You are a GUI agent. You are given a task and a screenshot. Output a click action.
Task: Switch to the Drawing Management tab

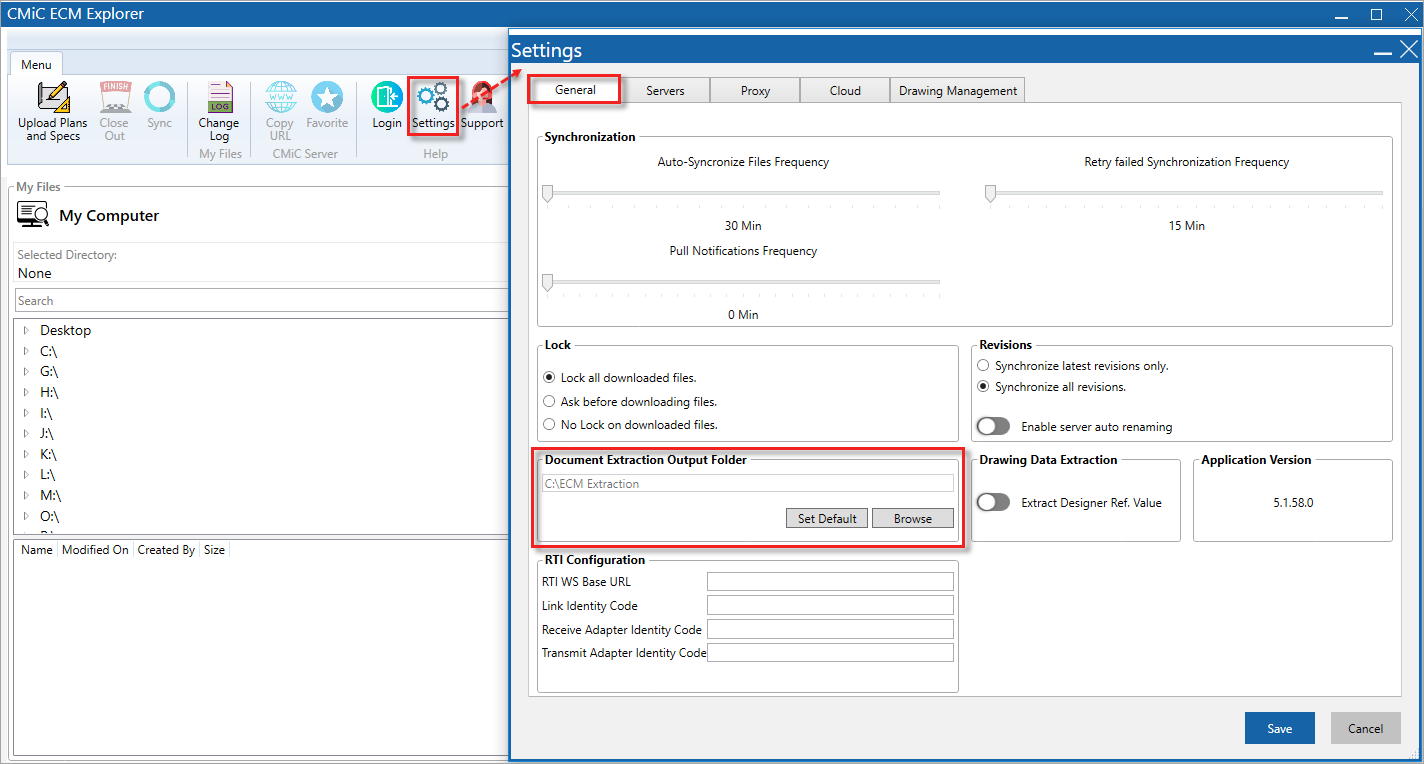[x=956, y=89]
